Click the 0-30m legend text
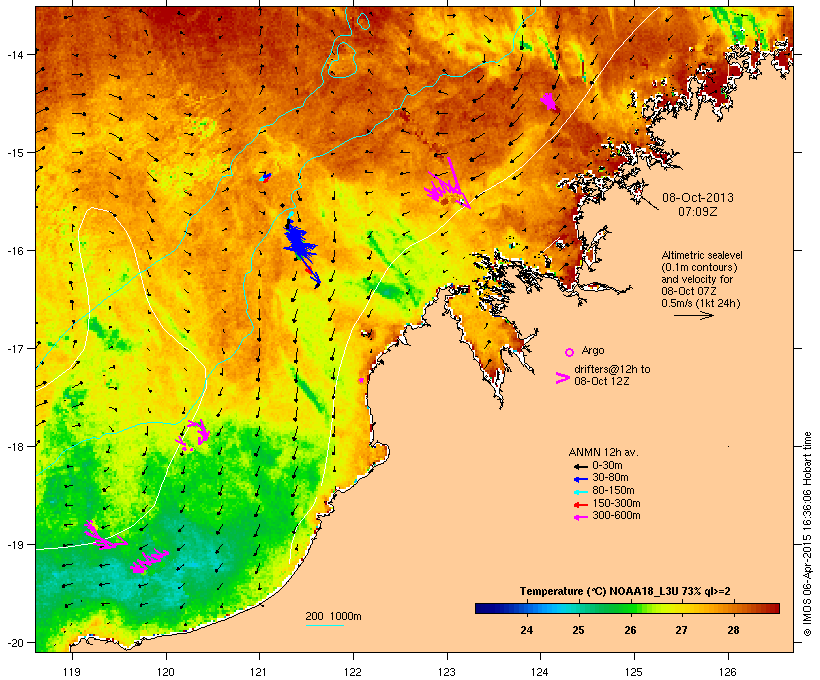 point(607,466)
